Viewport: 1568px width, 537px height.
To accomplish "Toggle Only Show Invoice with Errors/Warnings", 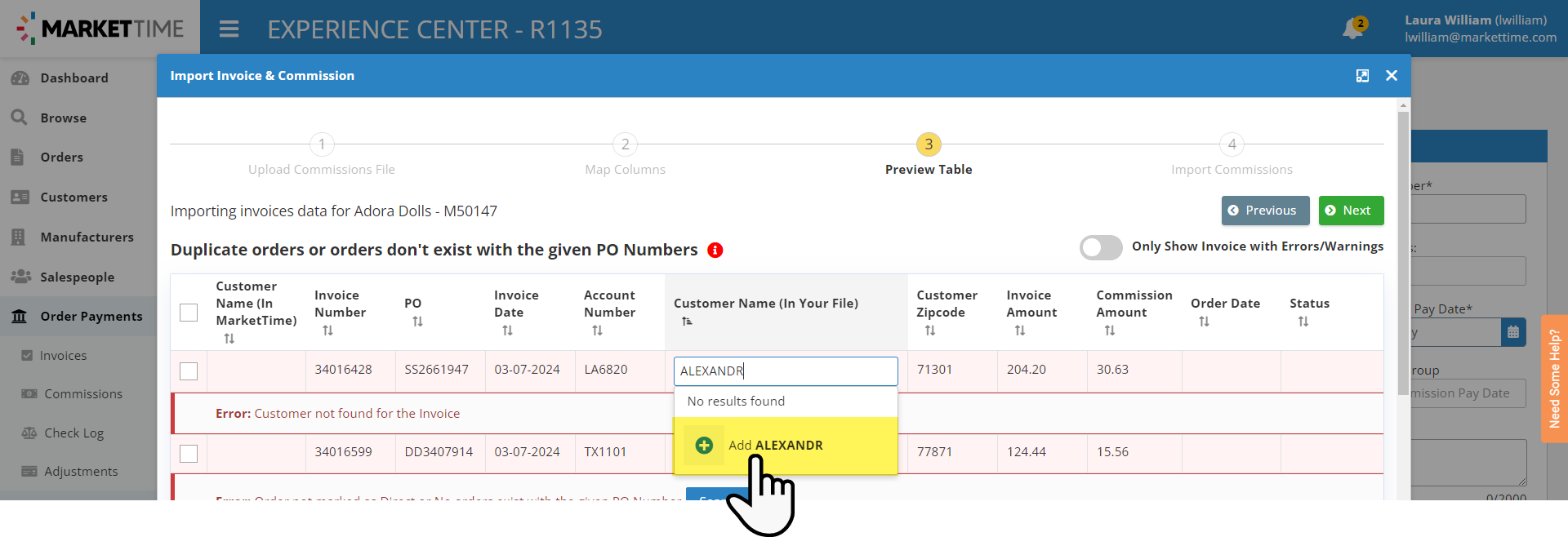I will tap(1101, 247).
